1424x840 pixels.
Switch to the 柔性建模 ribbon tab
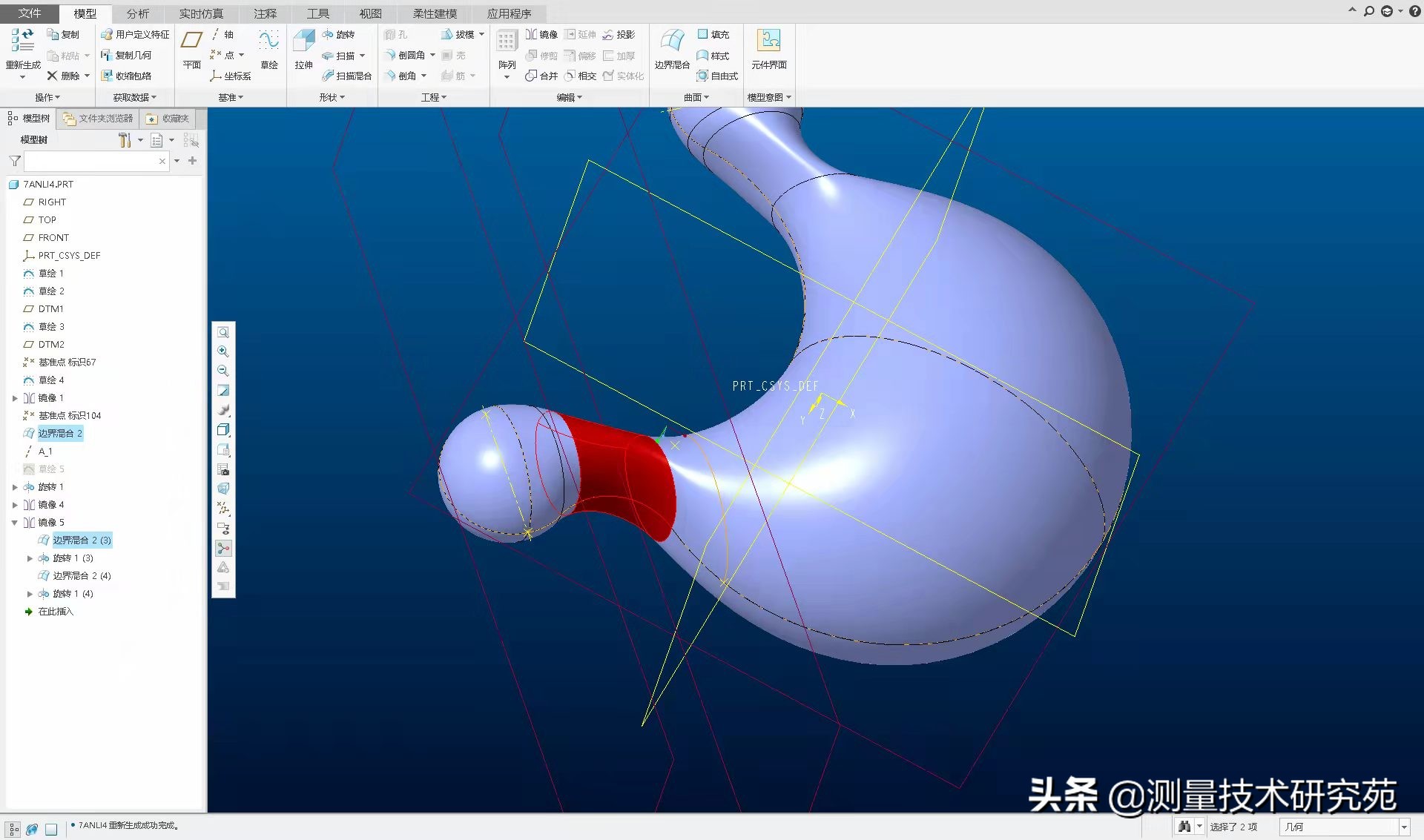(x=434, y=13)
